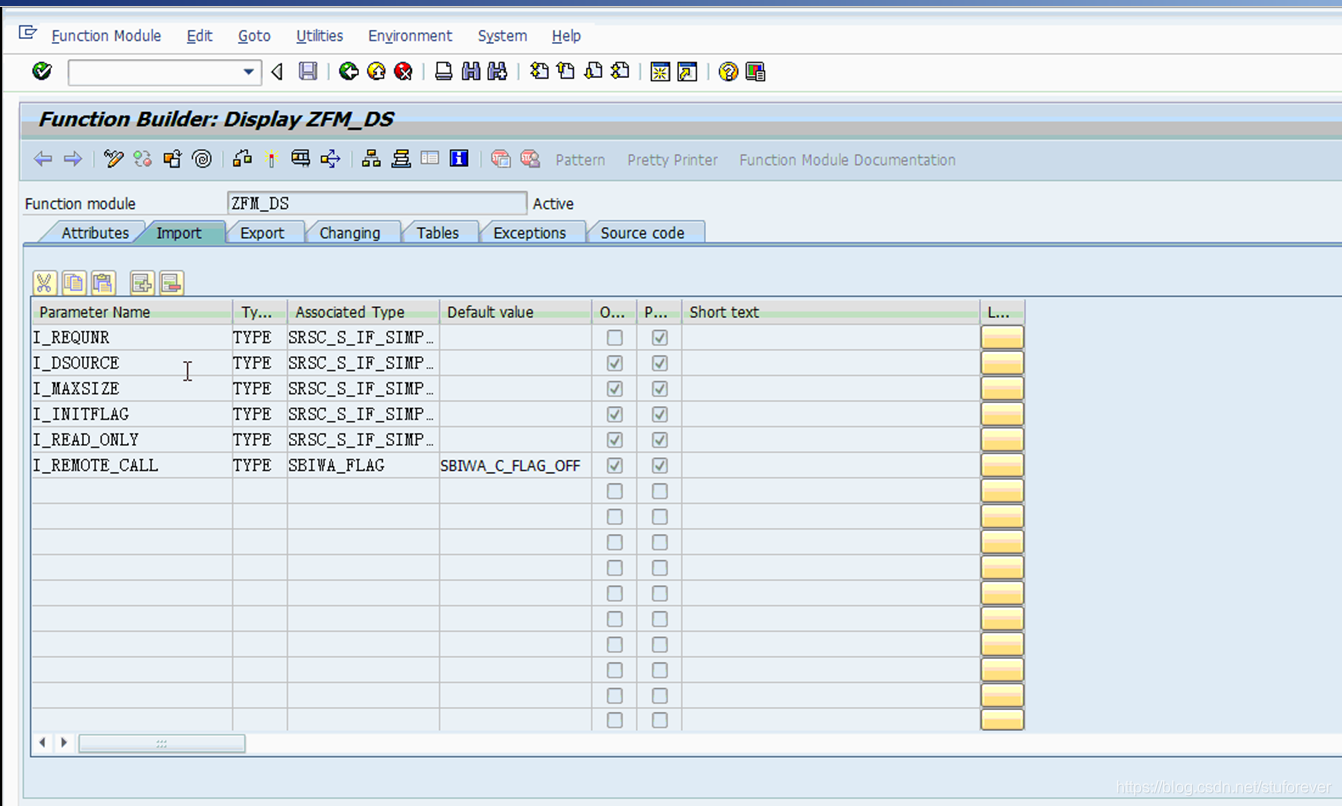The height and width of the screenshot is (806, 1342).
Task: Switch to the Export tab
Action: pyautogui.click(x=262, y=233)
